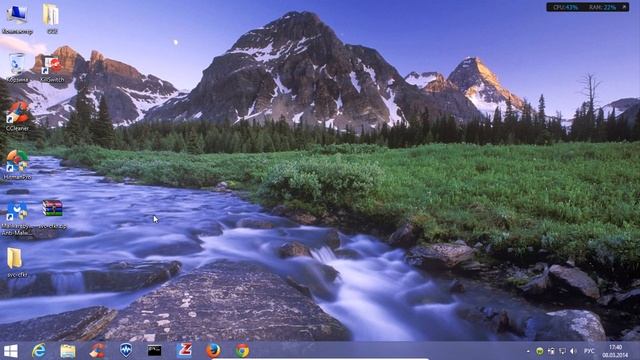Open the clock showing 17:40
Viewport: 640px width, 360px height.
pyautogui.click(x=615, y=351)
